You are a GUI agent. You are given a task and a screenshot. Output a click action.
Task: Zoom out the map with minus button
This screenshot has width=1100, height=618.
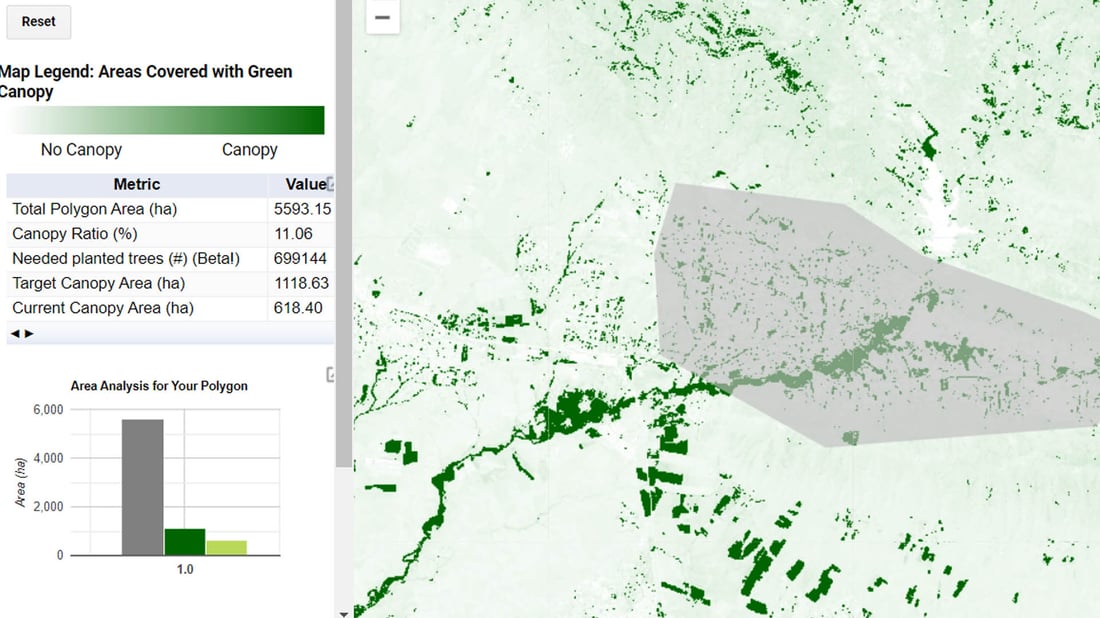tap(382, 17)
